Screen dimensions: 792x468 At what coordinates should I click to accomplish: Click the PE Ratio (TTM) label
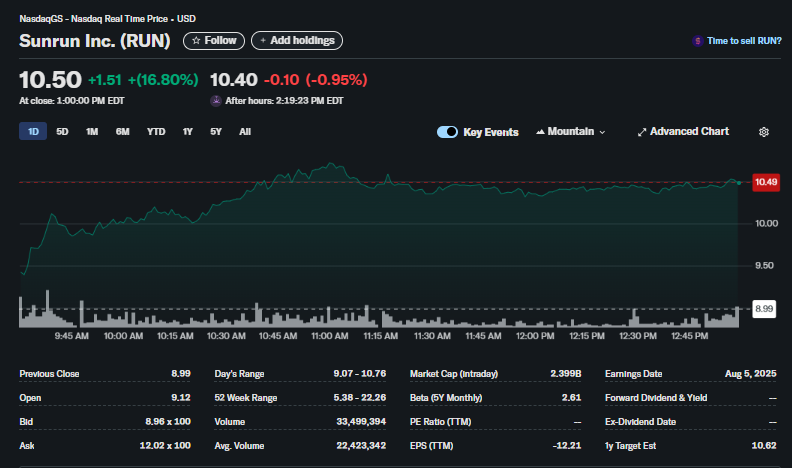coord(440,422)
